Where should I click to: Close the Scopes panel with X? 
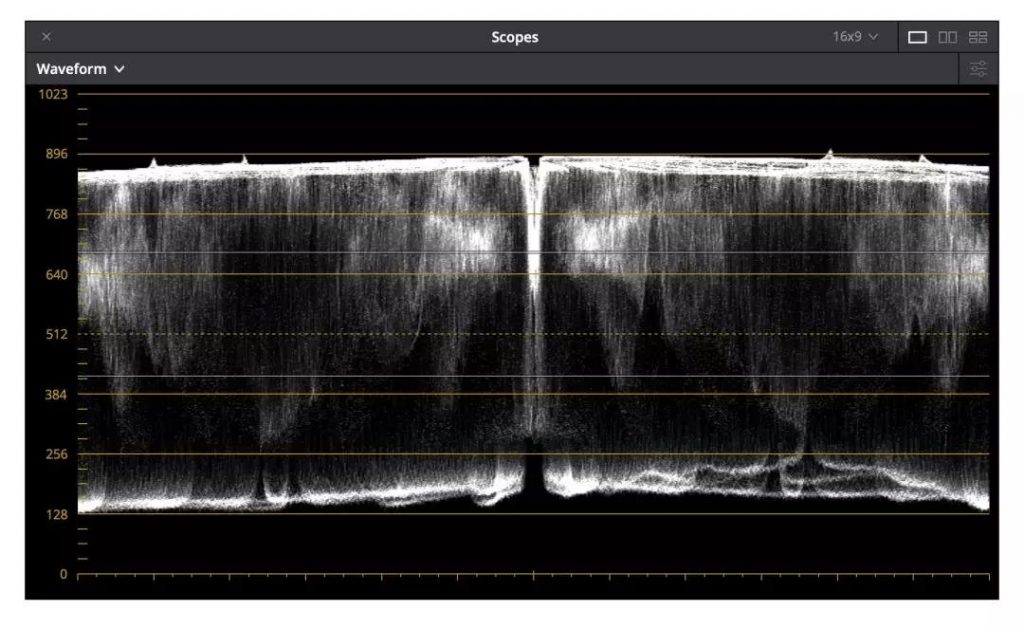point(46,37)
